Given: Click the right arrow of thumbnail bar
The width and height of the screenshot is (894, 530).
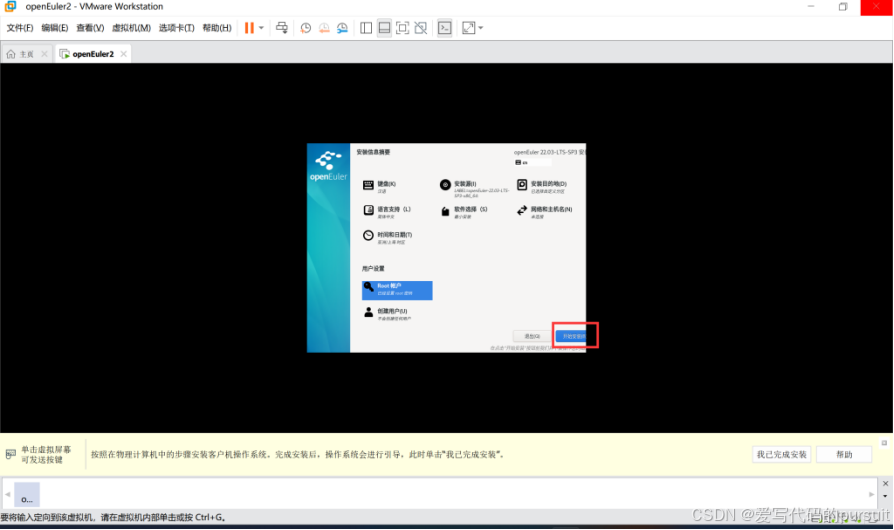Looking at the screenshot, I should 871,494.
